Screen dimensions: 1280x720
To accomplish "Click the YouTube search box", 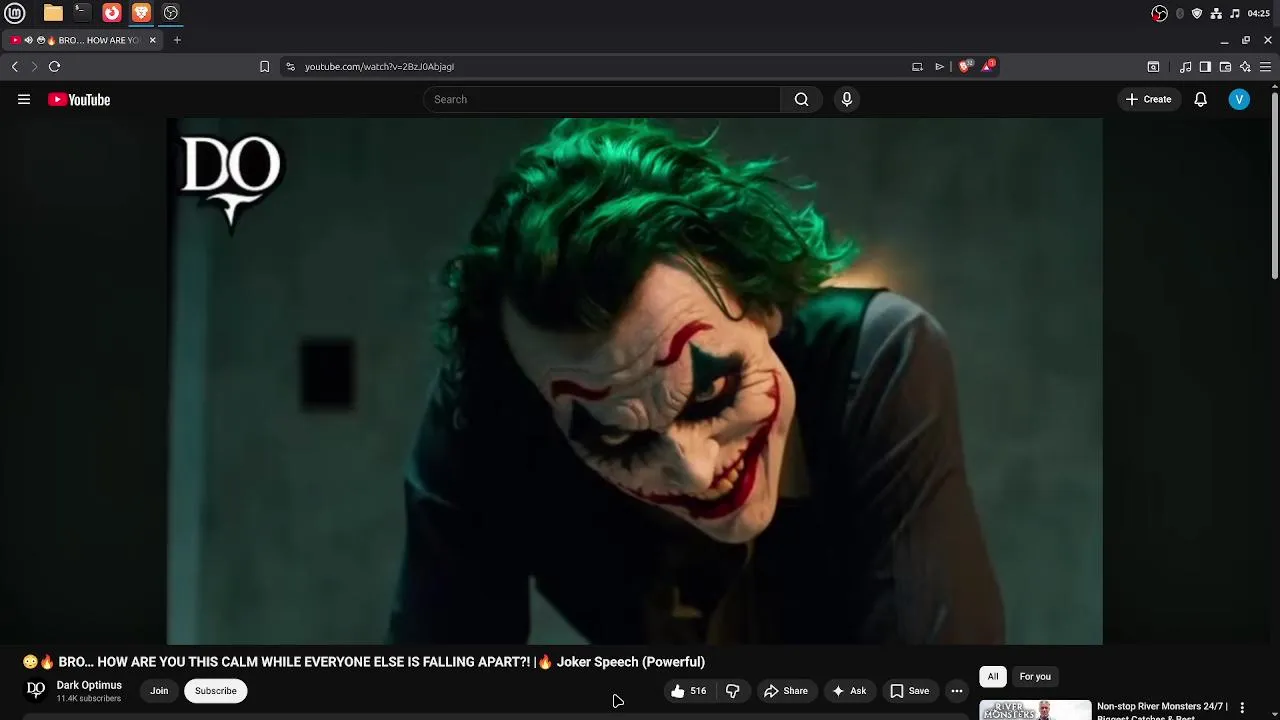I will [602, 99].
